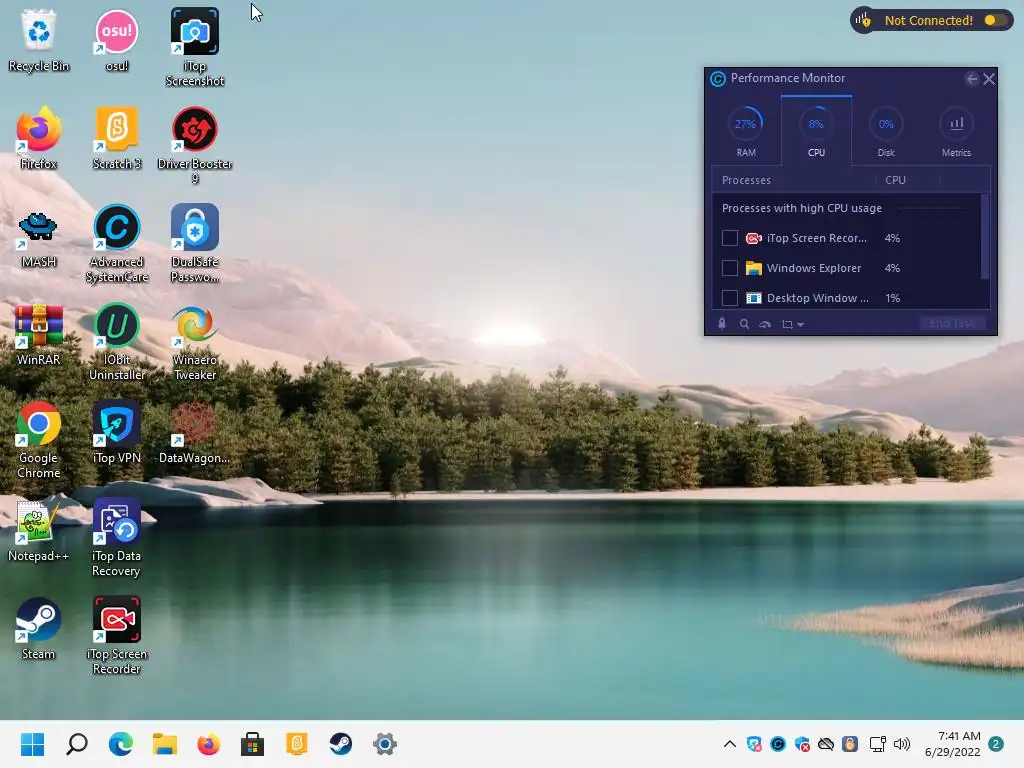Open Steam from the taskbar
This screenshot has height=768, width=1024.
click(x=340, y=744)
